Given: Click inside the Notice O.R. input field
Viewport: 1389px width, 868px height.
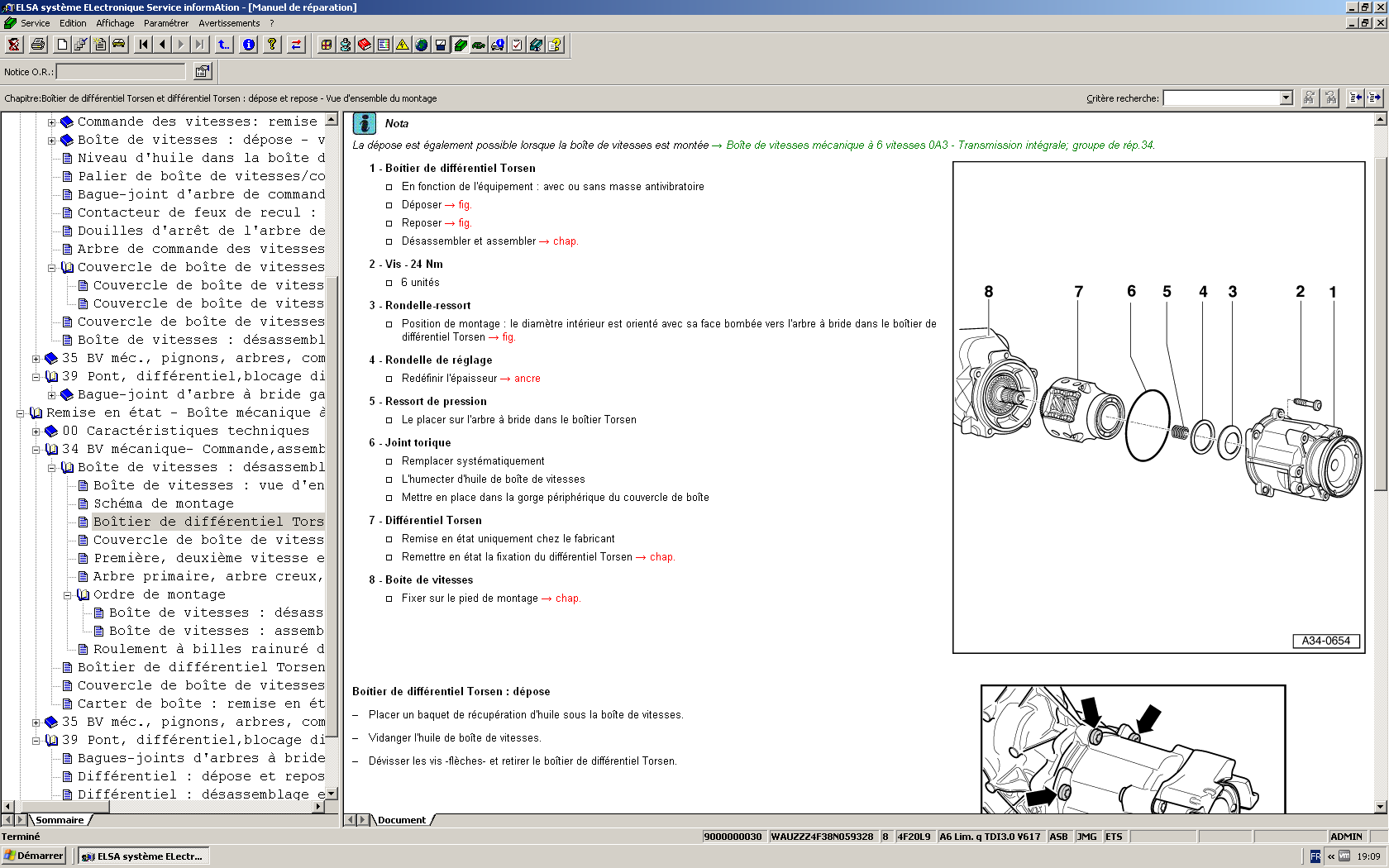Looking at the screenshot, I should [120, 71].
